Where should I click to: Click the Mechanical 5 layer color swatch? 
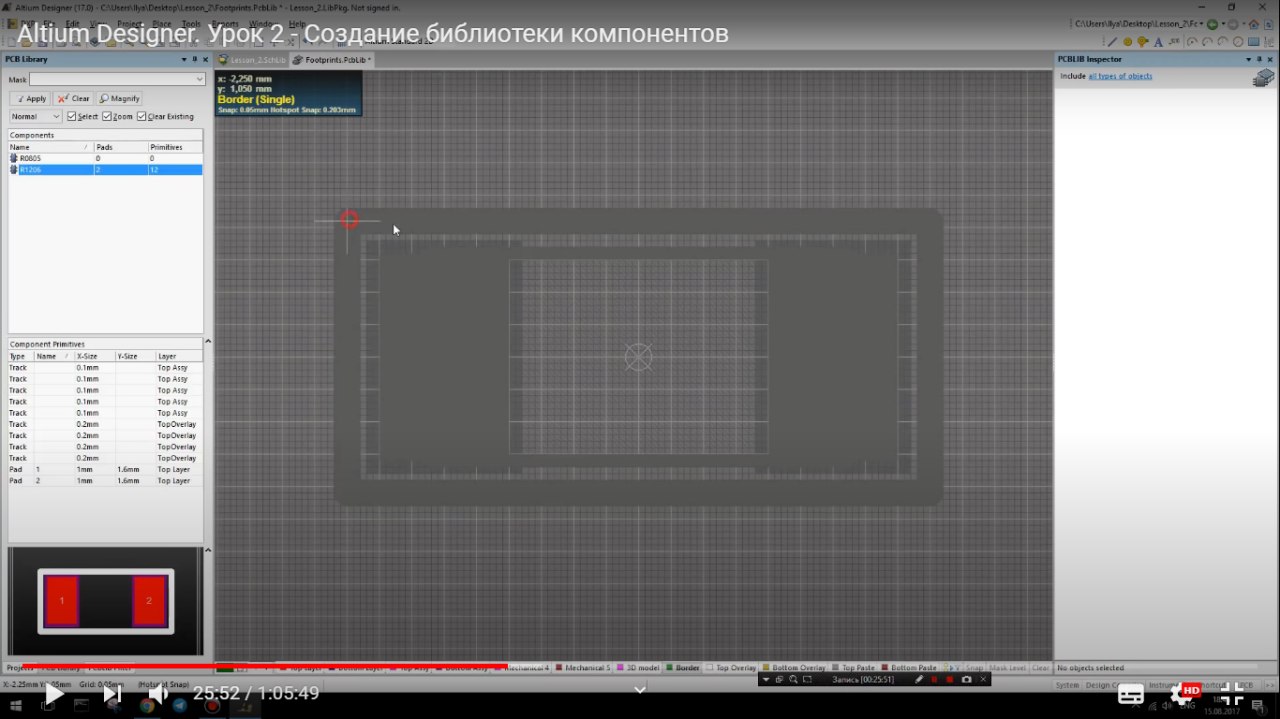(x=559, y=667)
